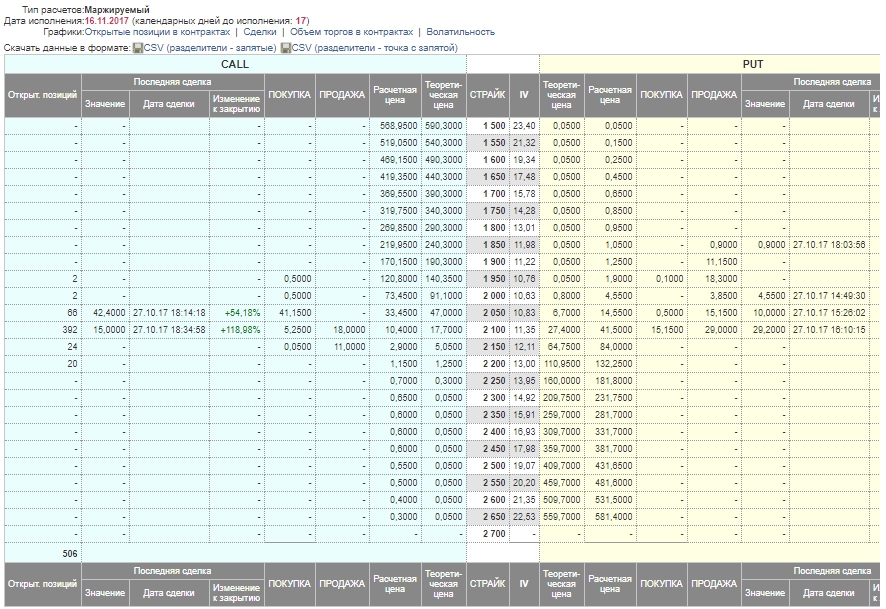Click expiration date 16.11.2017
886x609 pixels.
click(x=107, y=21)
